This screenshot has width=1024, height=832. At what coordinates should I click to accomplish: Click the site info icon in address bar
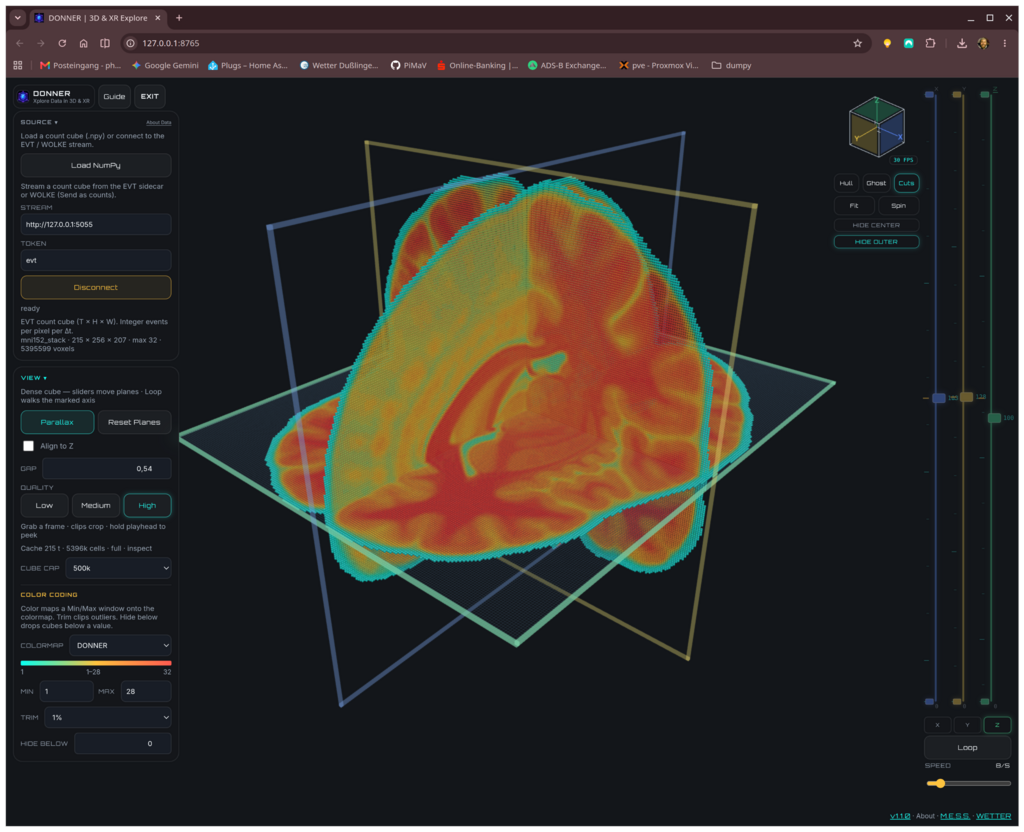(131, 43)
